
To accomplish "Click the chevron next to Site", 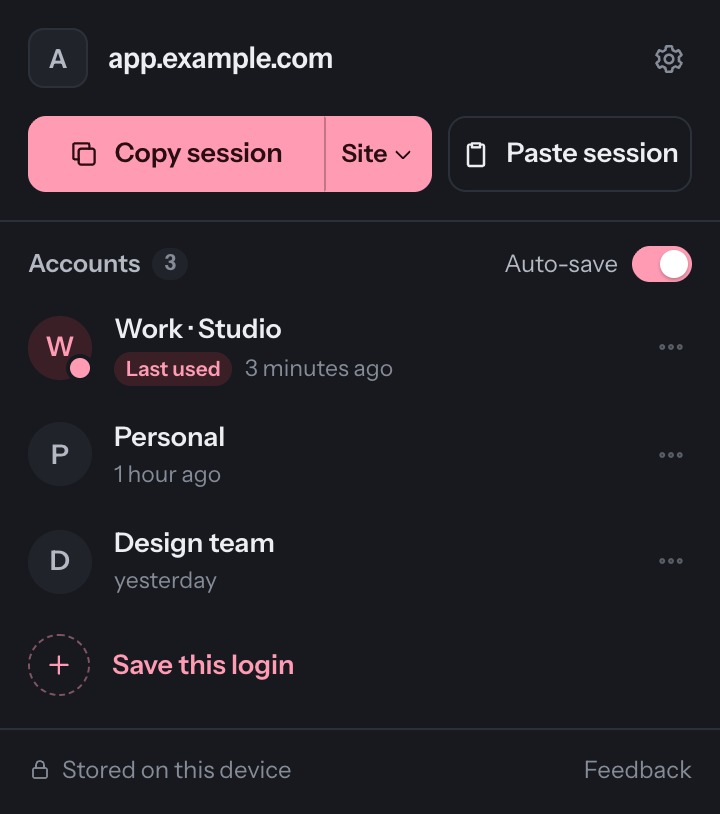I will [403, 155].
